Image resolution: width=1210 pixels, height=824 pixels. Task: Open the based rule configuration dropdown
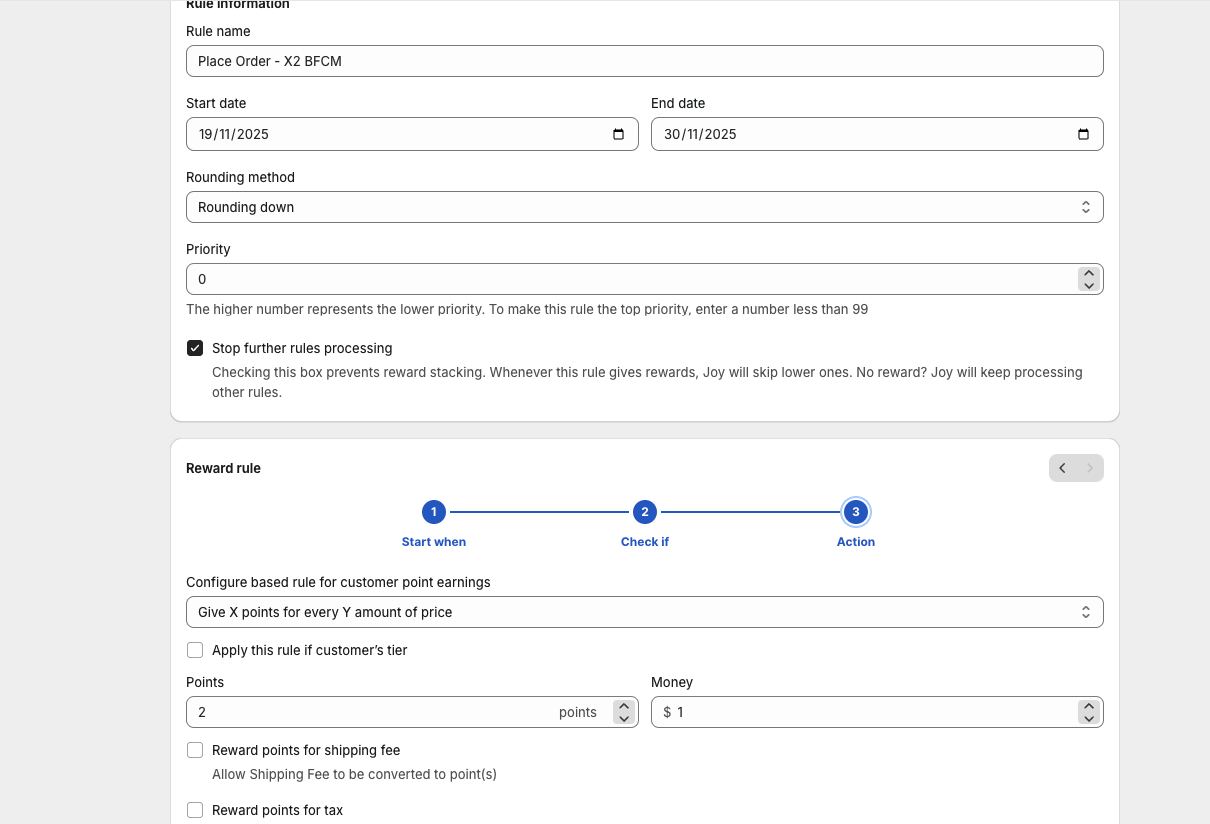coord(644,612)
